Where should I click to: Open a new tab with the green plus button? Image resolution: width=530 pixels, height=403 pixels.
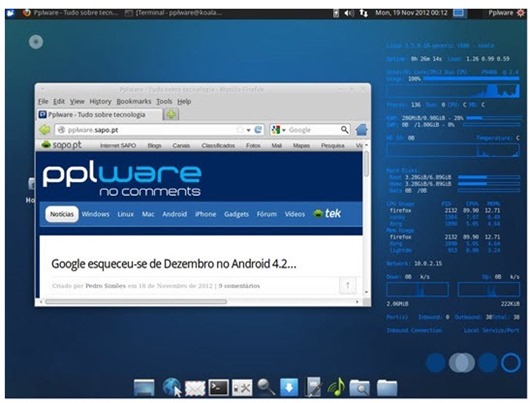click(171, 115)
